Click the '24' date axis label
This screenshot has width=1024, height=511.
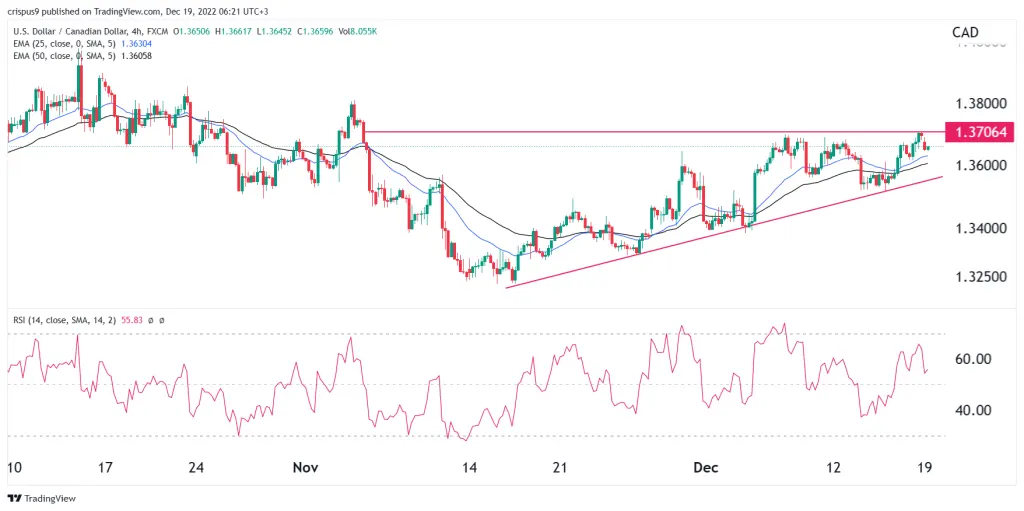[x=196, y=468]
